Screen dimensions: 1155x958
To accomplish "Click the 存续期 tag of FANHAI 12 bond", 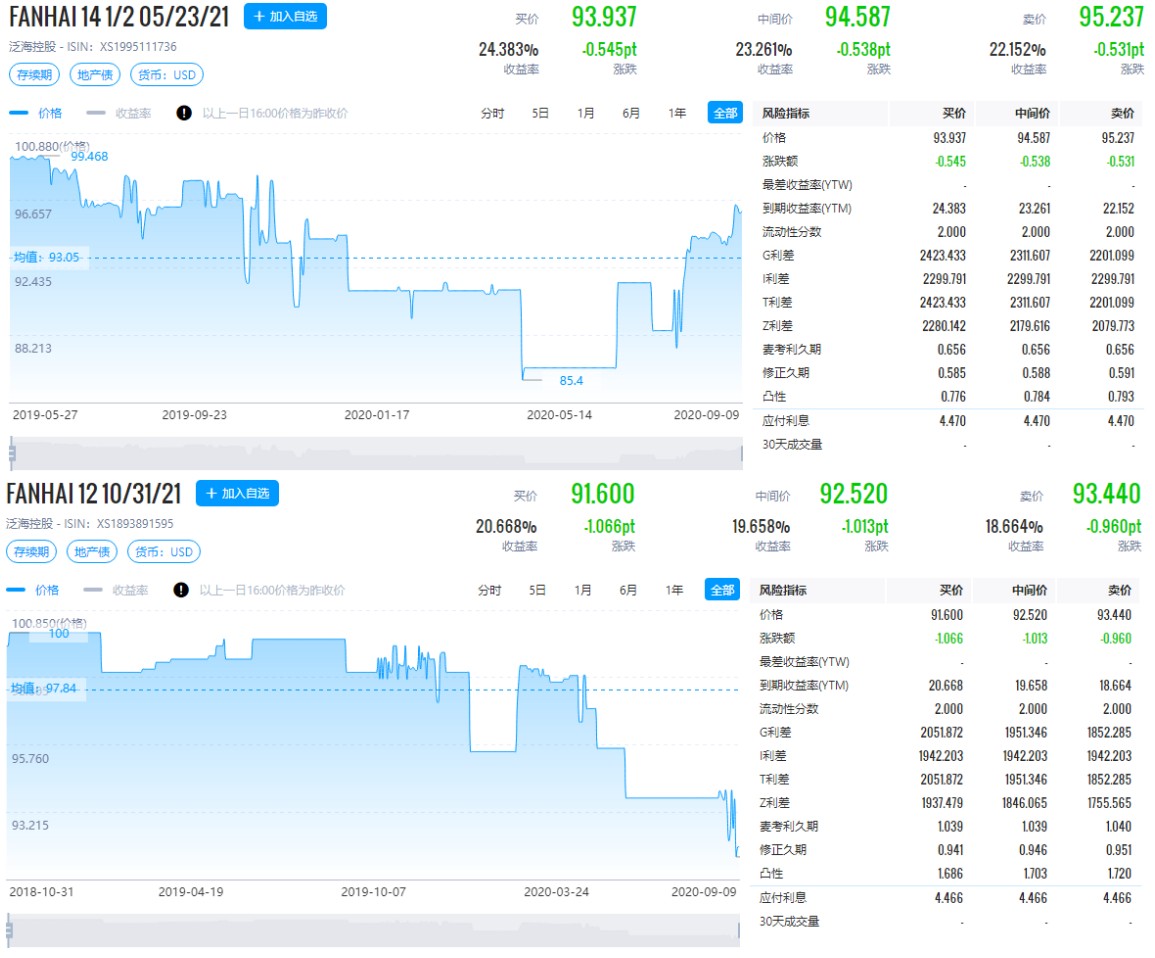I will 32,552.
